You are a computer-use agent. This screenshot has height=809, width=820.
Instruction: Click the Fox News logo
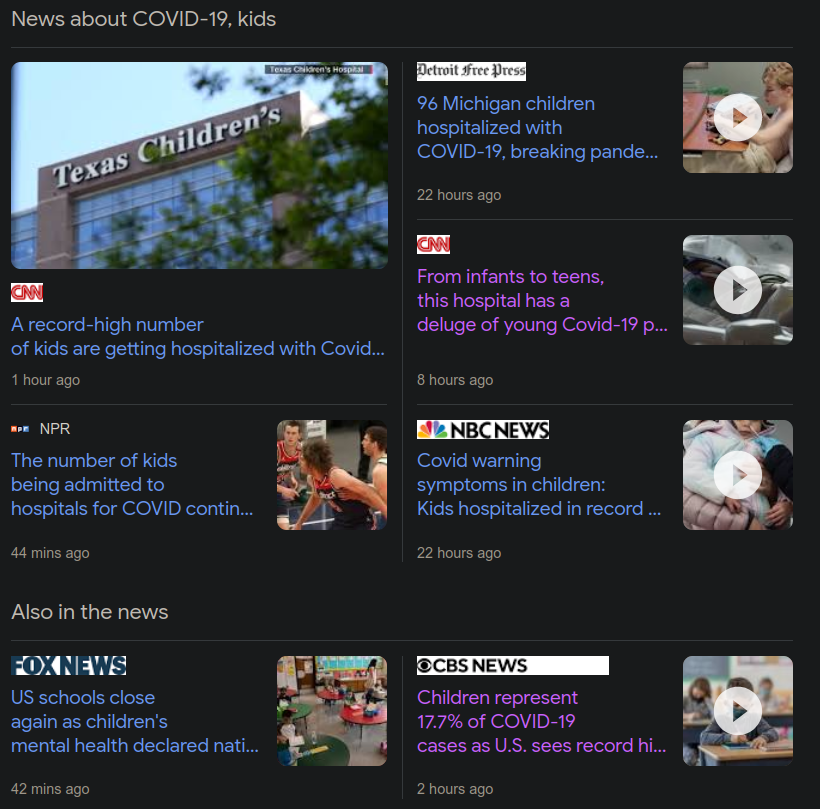(69, 666)
